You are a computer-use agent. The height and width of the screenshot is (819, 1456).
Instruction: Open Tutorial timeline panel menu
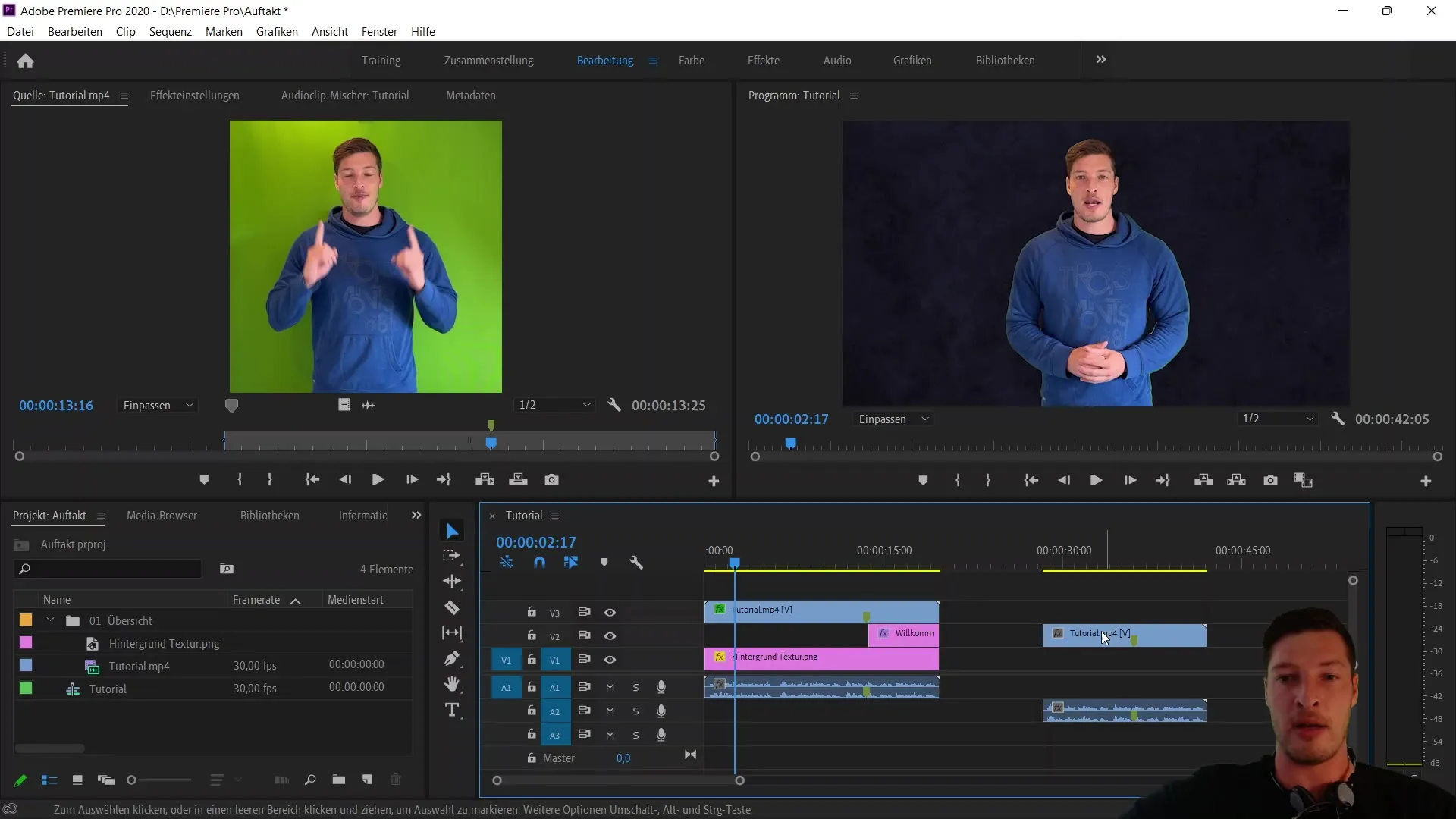555,516
